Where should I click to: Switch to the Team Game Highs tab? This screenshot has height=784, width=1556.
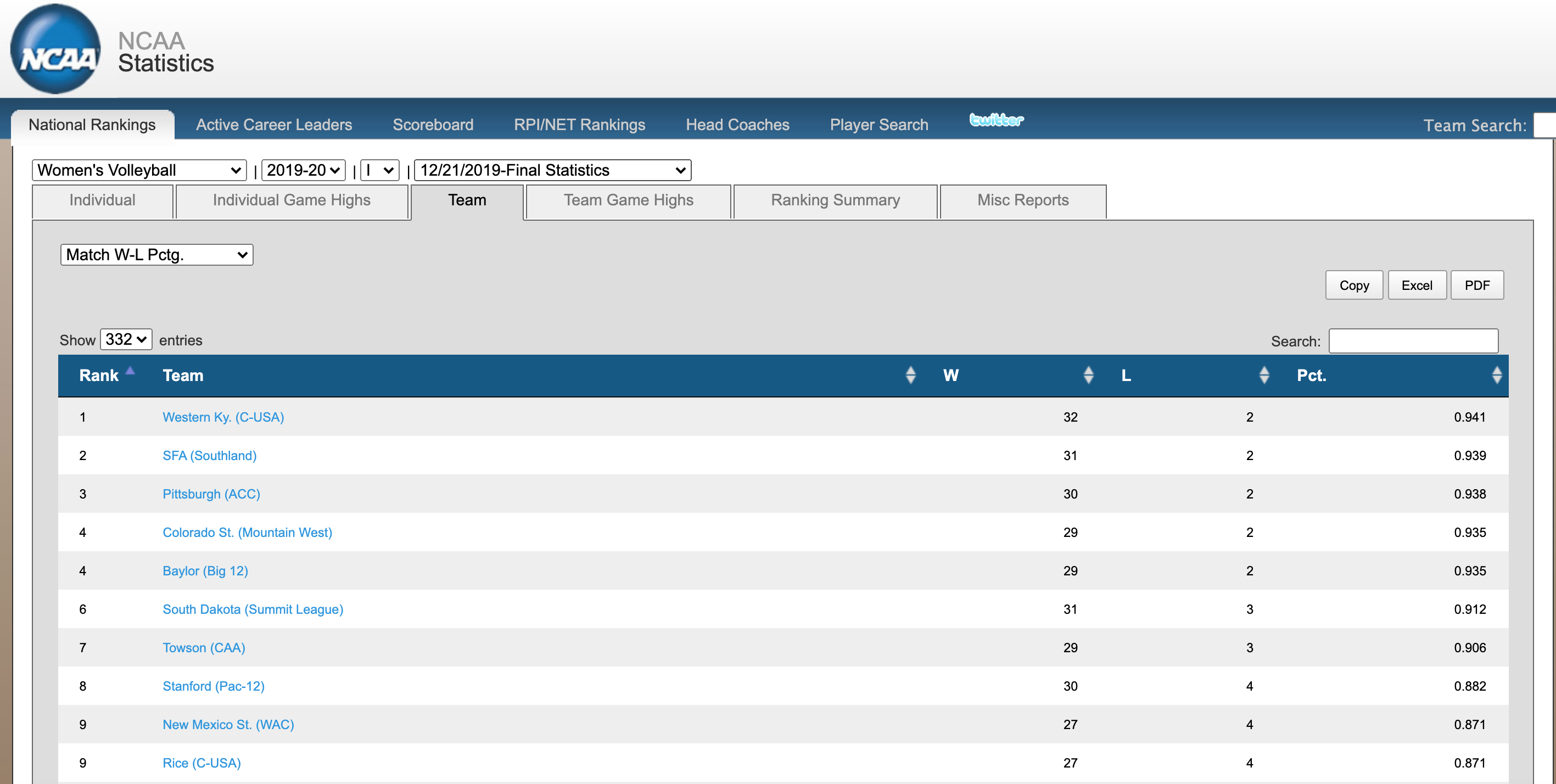click(x=628, y=200)
